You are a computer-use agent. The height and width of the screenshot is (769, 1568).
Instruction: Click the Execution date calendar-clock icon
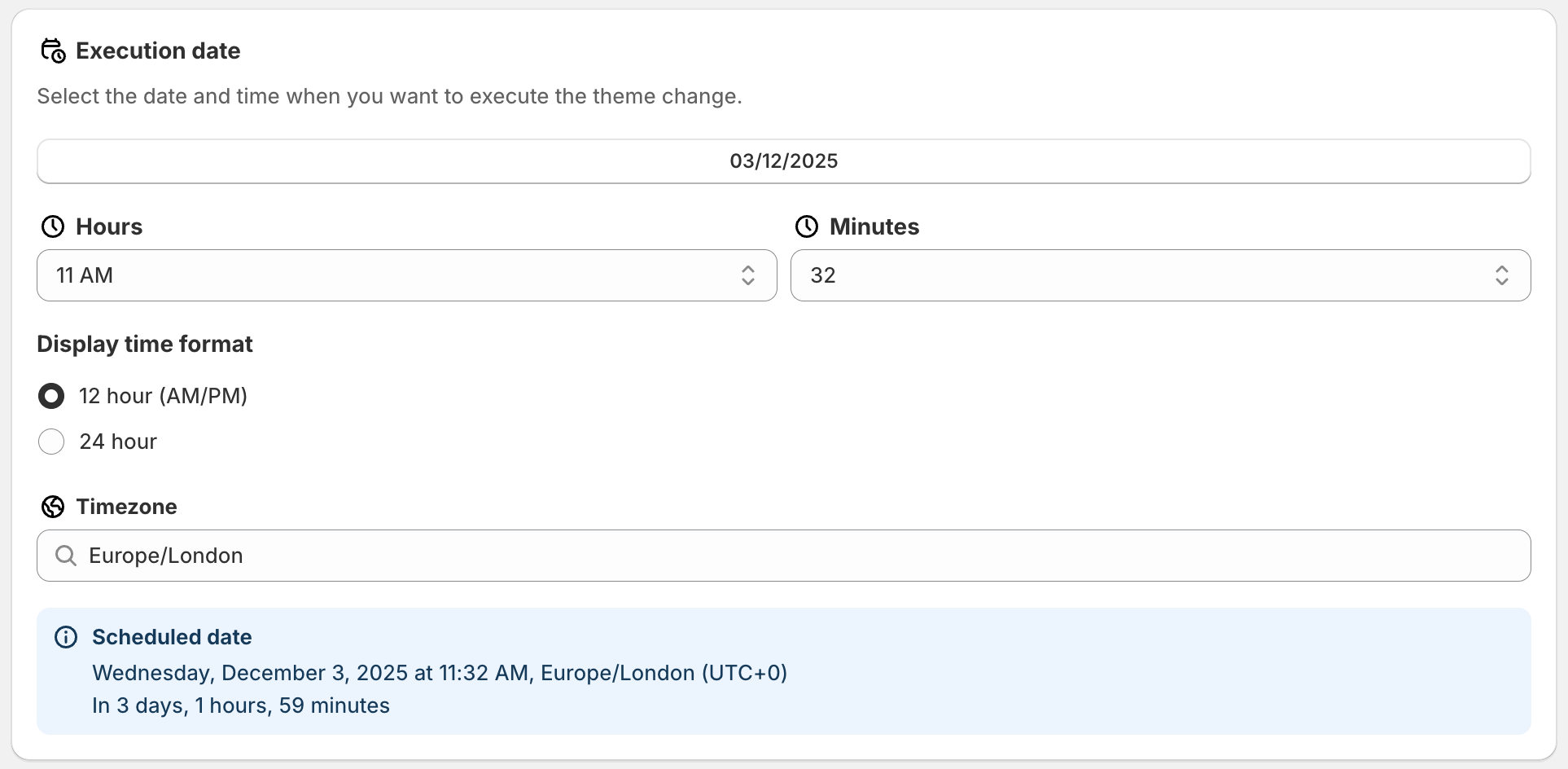point(53,51)
